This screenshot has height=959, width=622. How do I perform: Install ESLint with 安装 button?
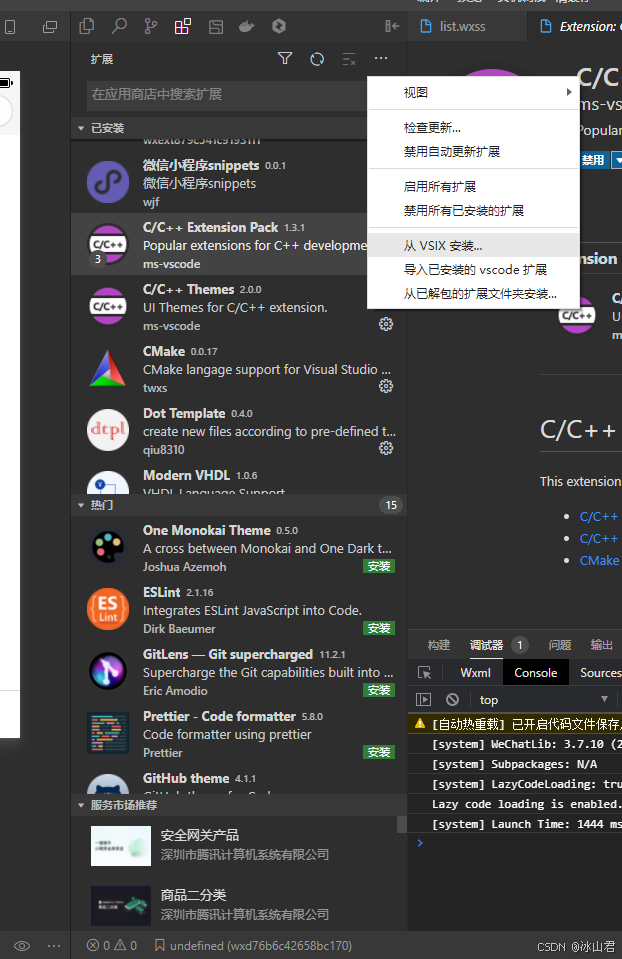(379, 628)
